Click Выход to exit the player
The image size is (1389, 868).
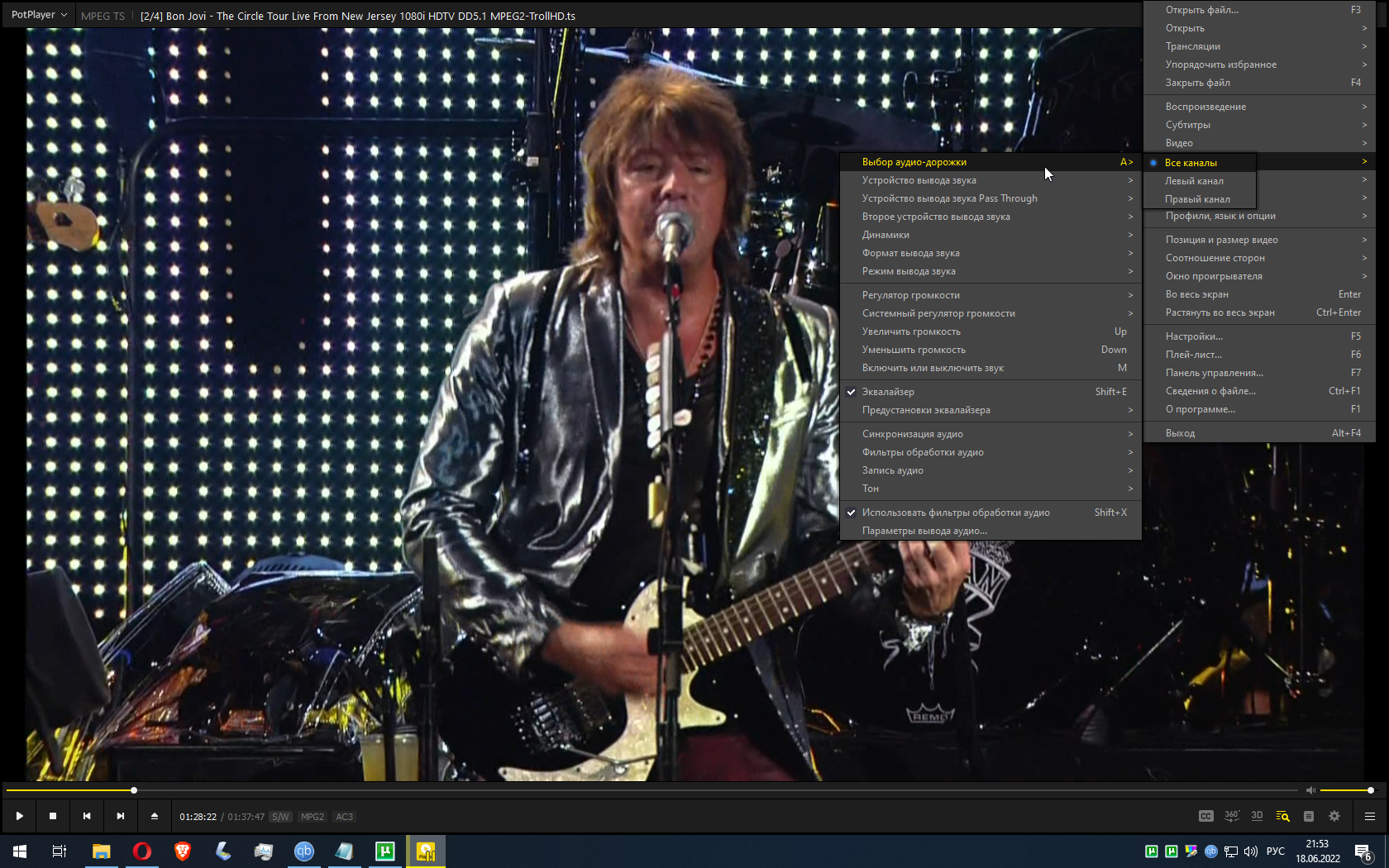coord(1259,433)
